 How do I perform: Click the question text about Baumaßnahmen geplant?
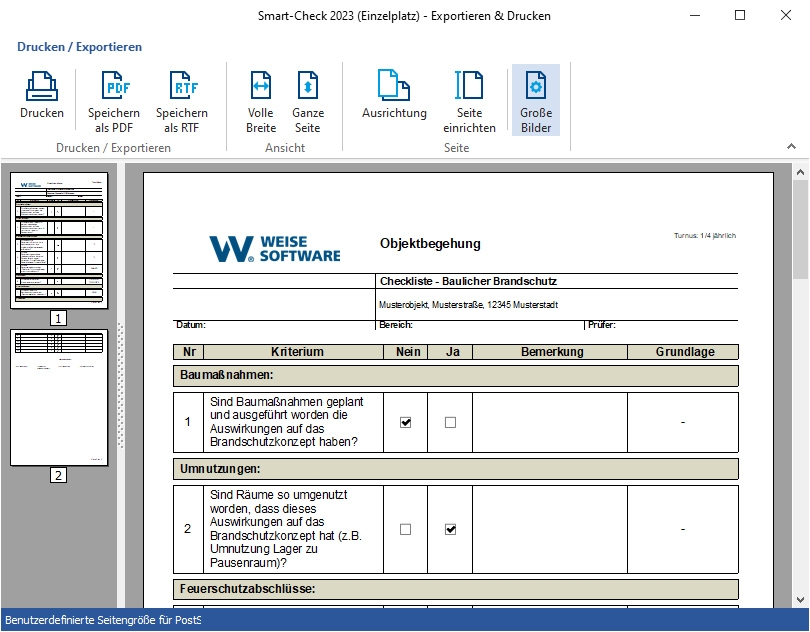287,422
